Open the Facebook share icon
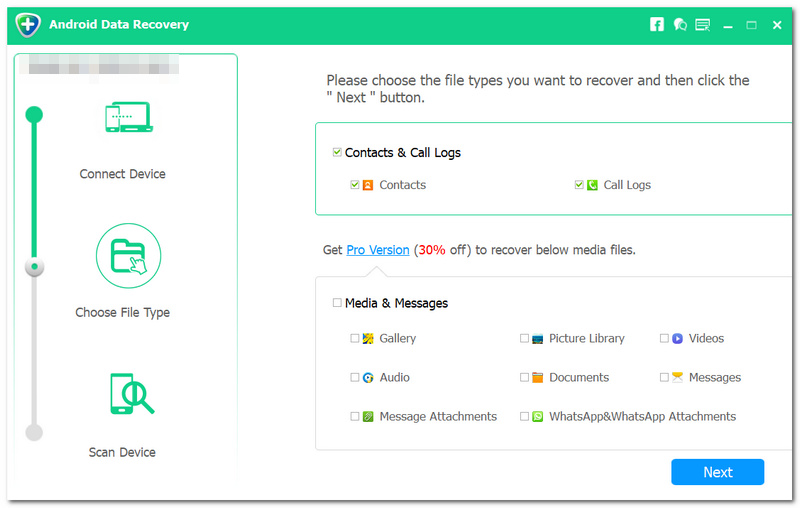Image resolution: width=800 pixels, height=508 pixels. point(657,24)
